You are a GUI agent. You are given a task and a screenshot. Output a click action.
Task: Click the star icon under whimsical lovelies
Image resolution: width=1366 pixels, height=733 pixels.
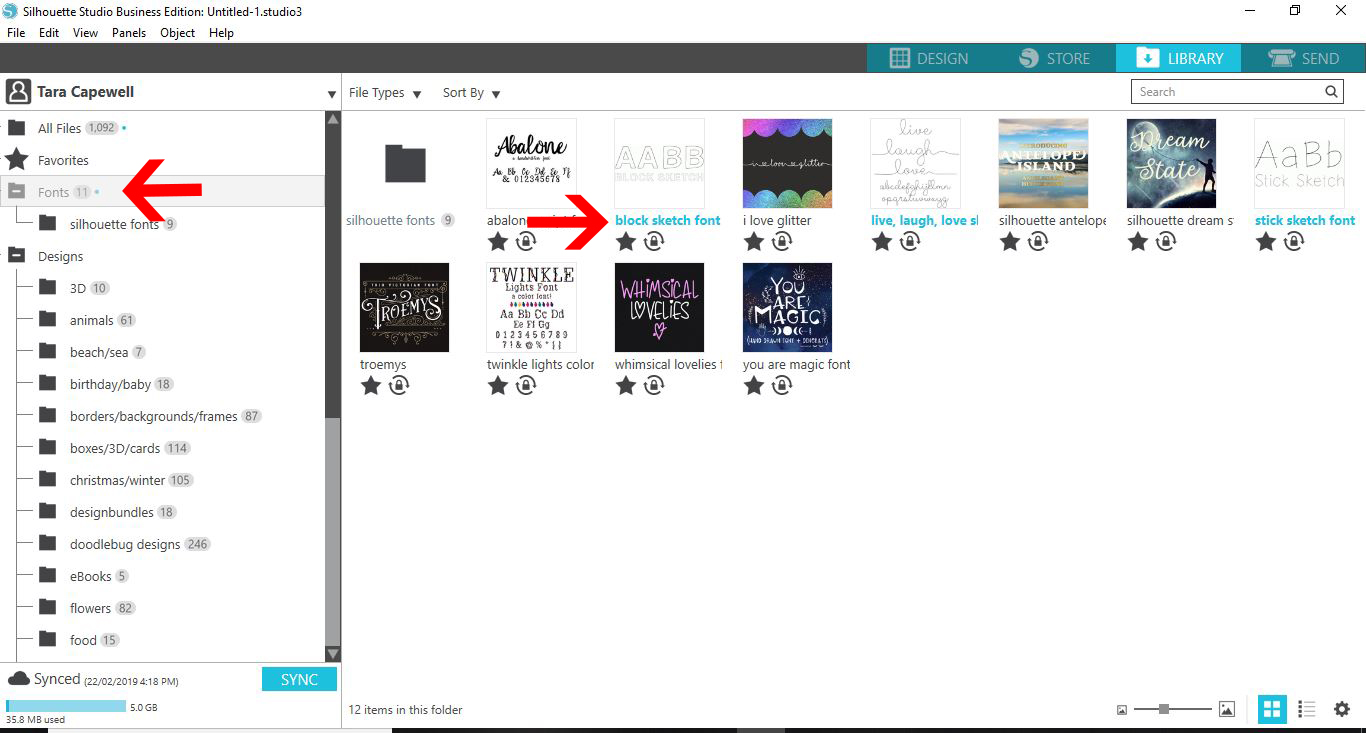[626, 385]
